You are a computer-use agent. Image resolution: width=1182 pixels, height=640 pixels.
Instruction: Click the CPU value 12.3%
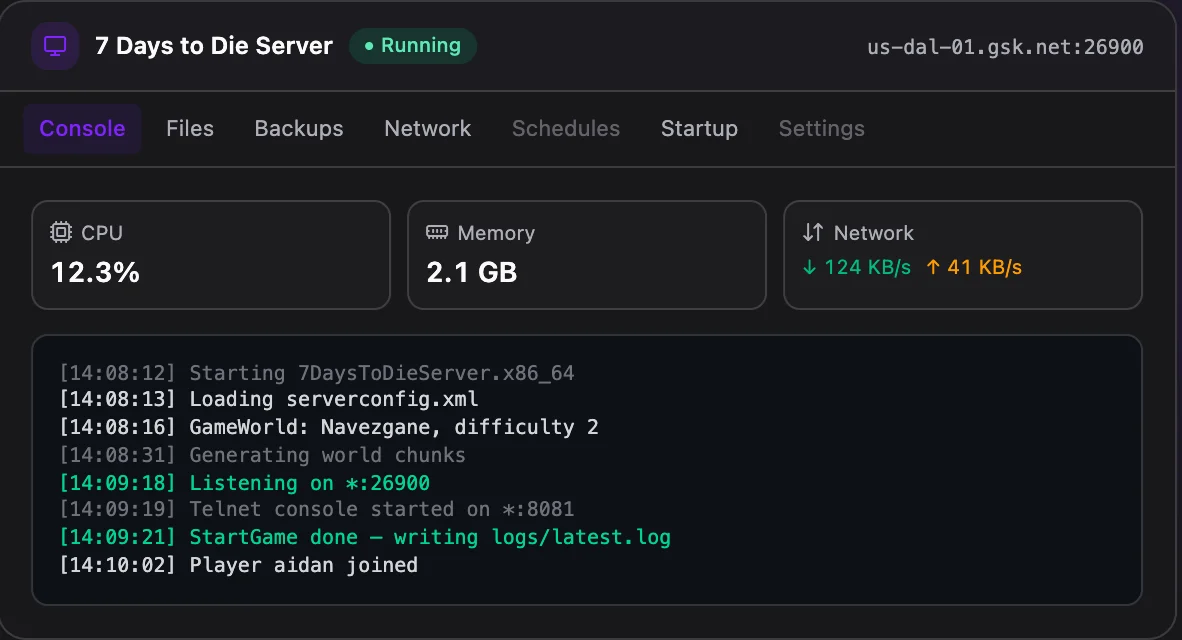[x=95, y=272]
